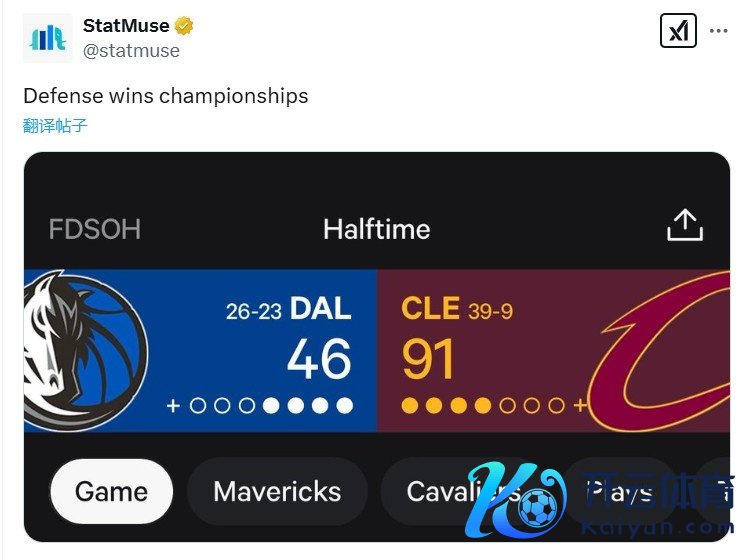Screen dimensions: 750x560
Task: Open the Plays tab
Action: click(x=620, y=492)
